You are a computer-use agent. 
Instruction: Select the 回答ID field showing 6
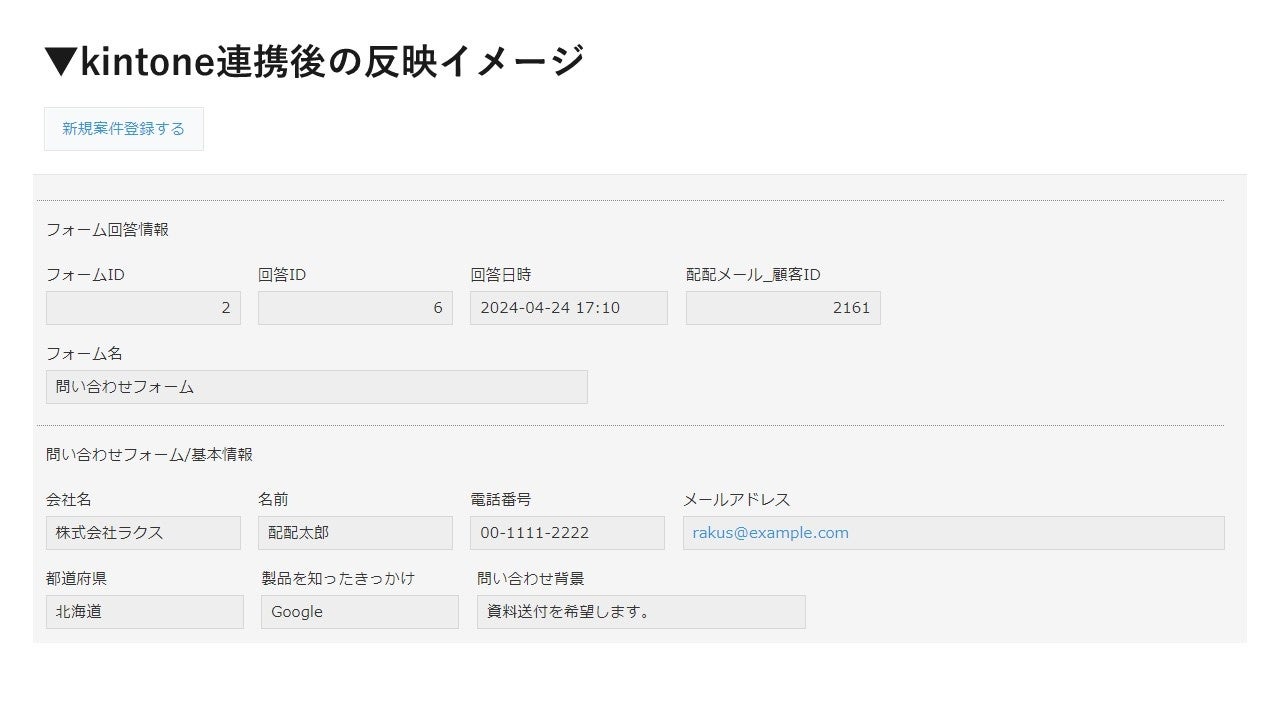355,308
